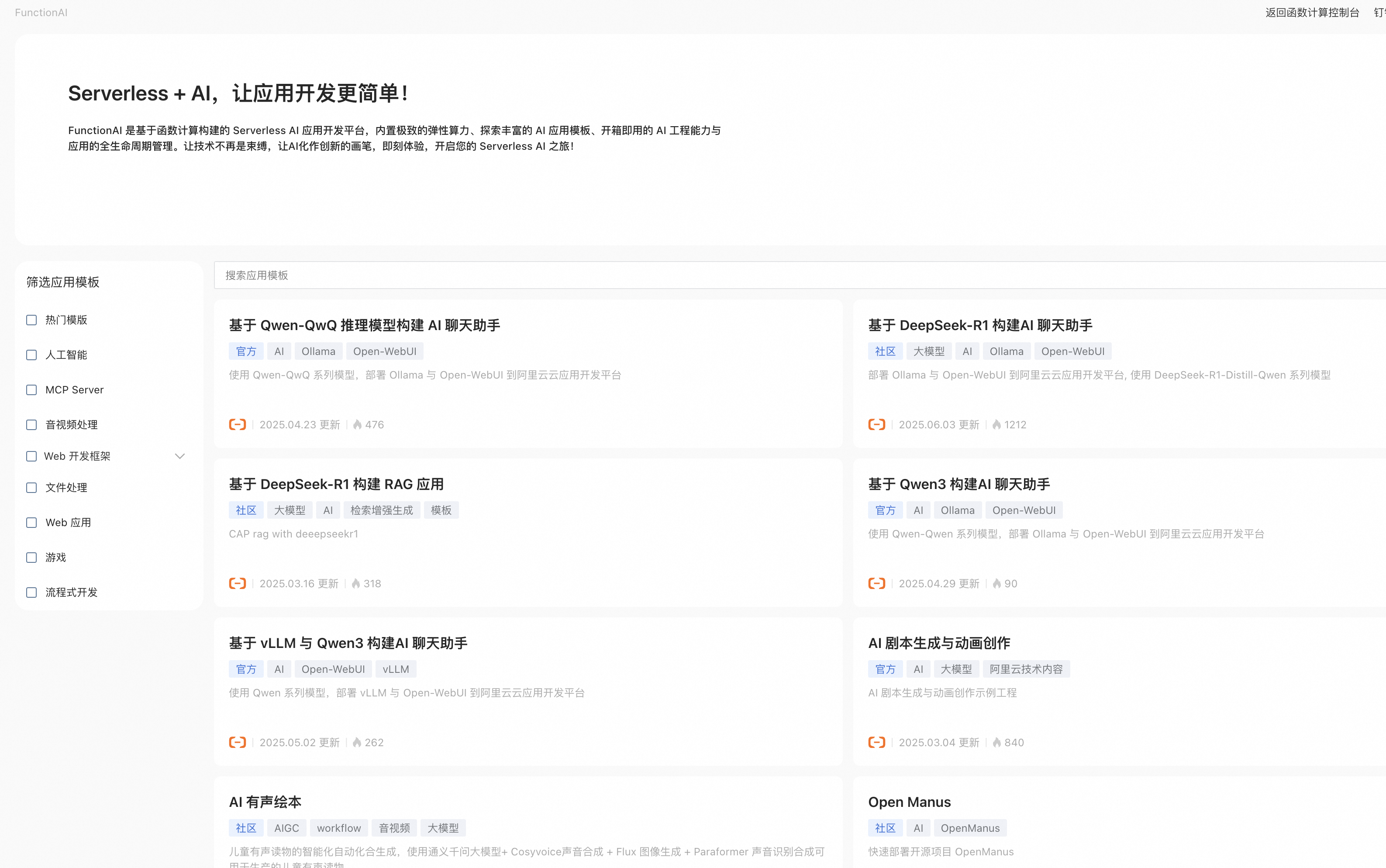This screenshot has height=868, width=1386.
Task: Enable the Web 应用 filter checkbox
Action: pos(31,523)
